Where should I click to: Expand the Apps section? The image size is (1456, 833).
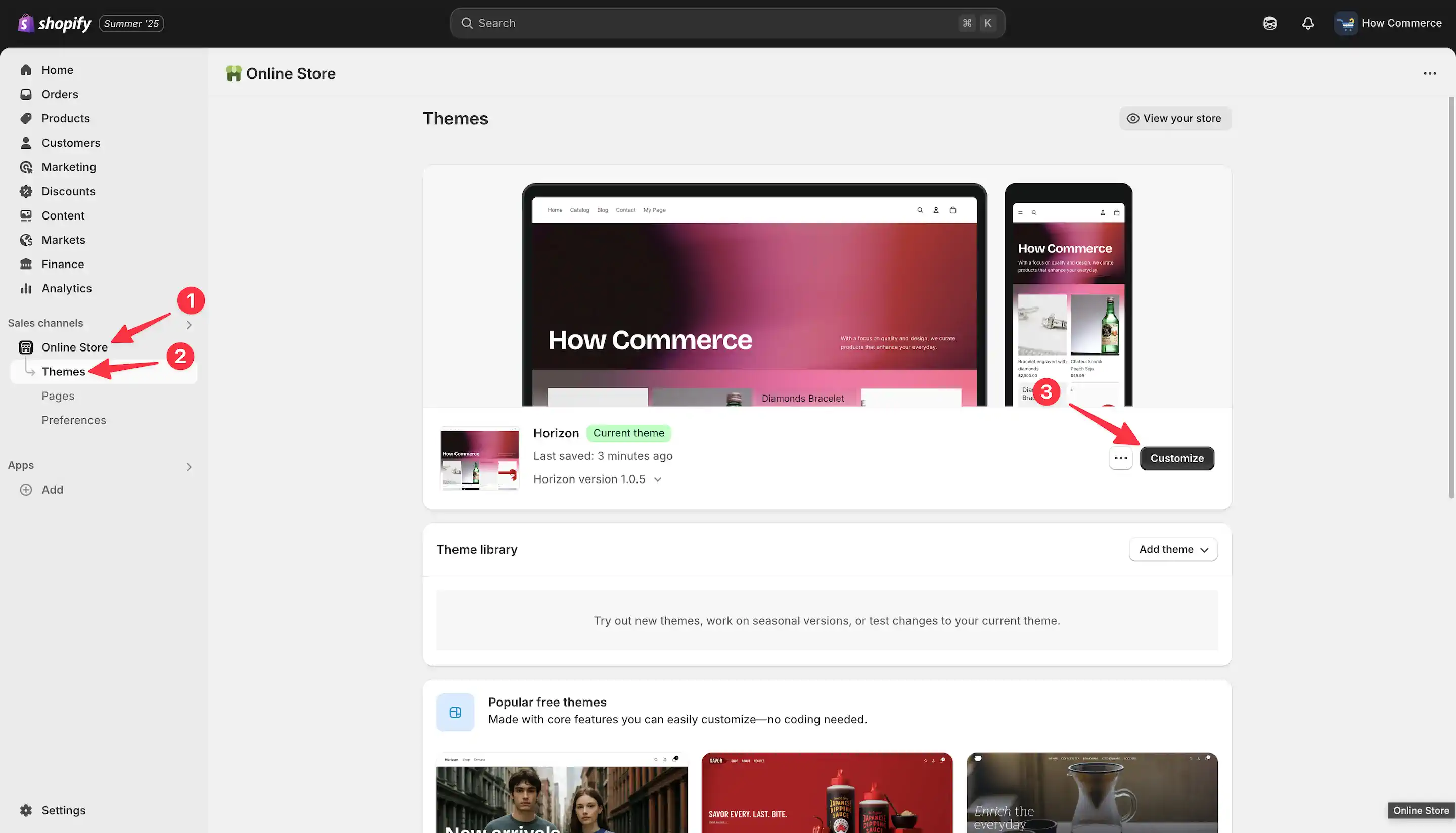(189, 467)
